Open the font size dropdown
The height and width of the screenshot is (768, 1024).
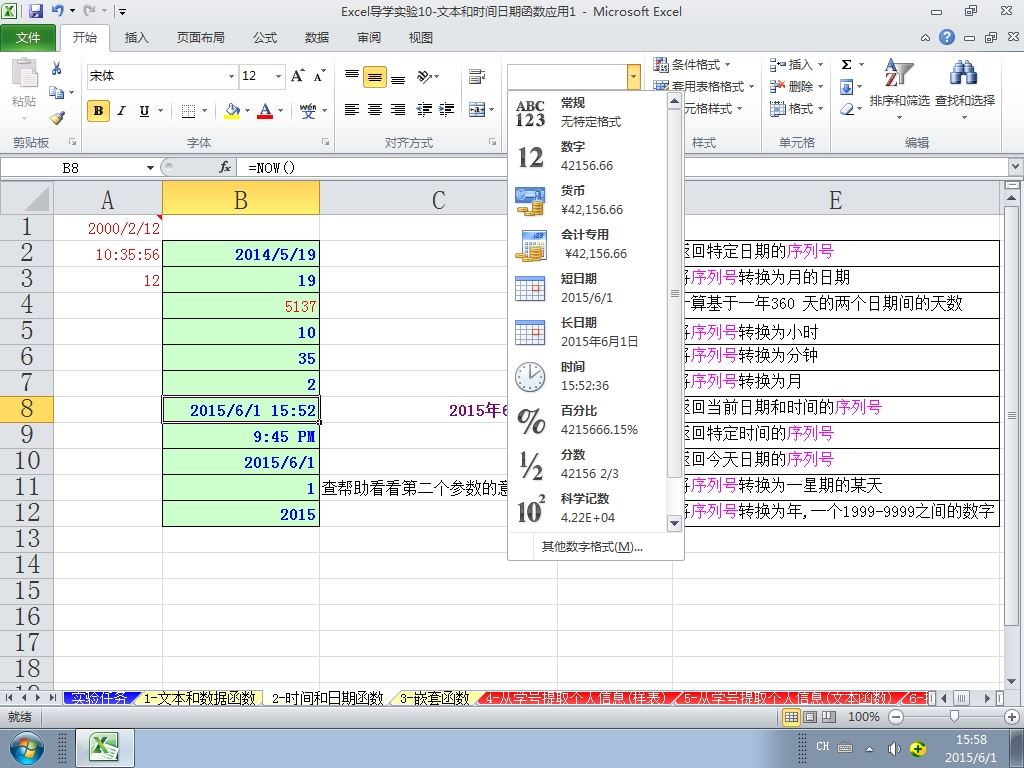coord(279,76)
